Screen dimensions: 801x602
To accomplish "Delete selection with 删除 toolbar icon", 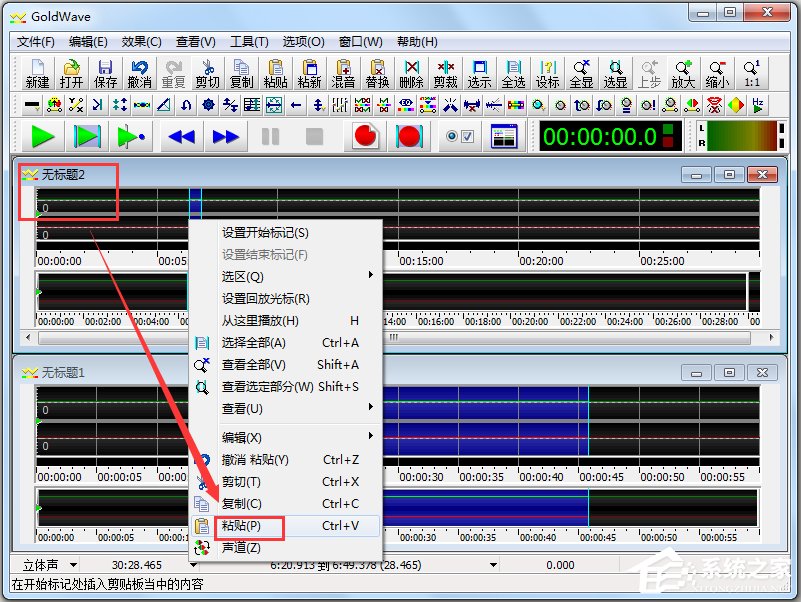I will [x=411, y=74].
